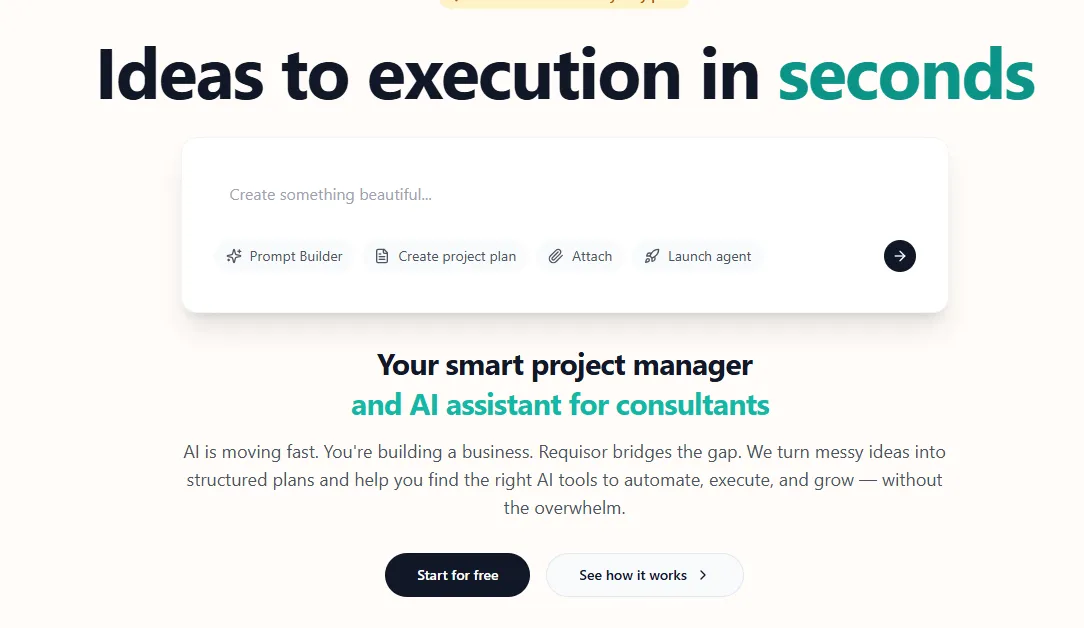Open the Prompt Builder option
Screen dimensions: 1084x628
[x=296, y=256]
